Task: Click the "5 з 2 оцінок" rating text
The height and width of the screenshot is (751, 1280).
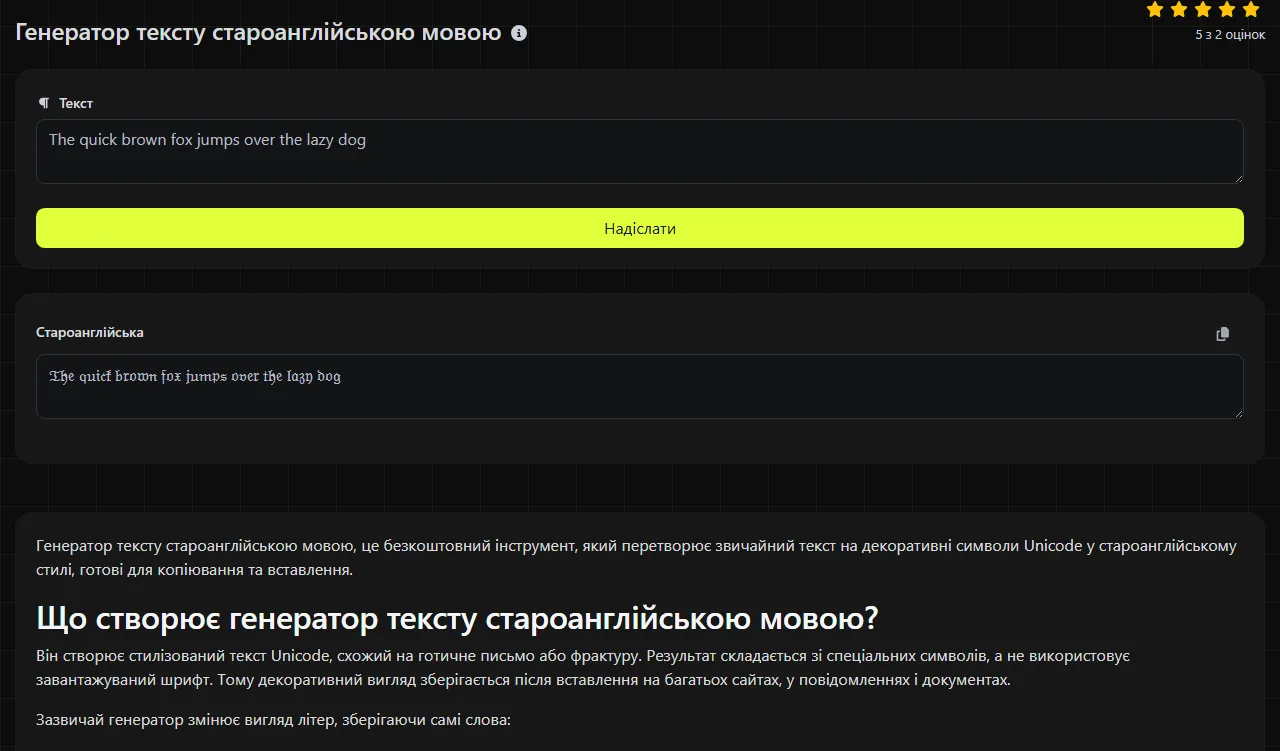Action: pos(1230,34)
